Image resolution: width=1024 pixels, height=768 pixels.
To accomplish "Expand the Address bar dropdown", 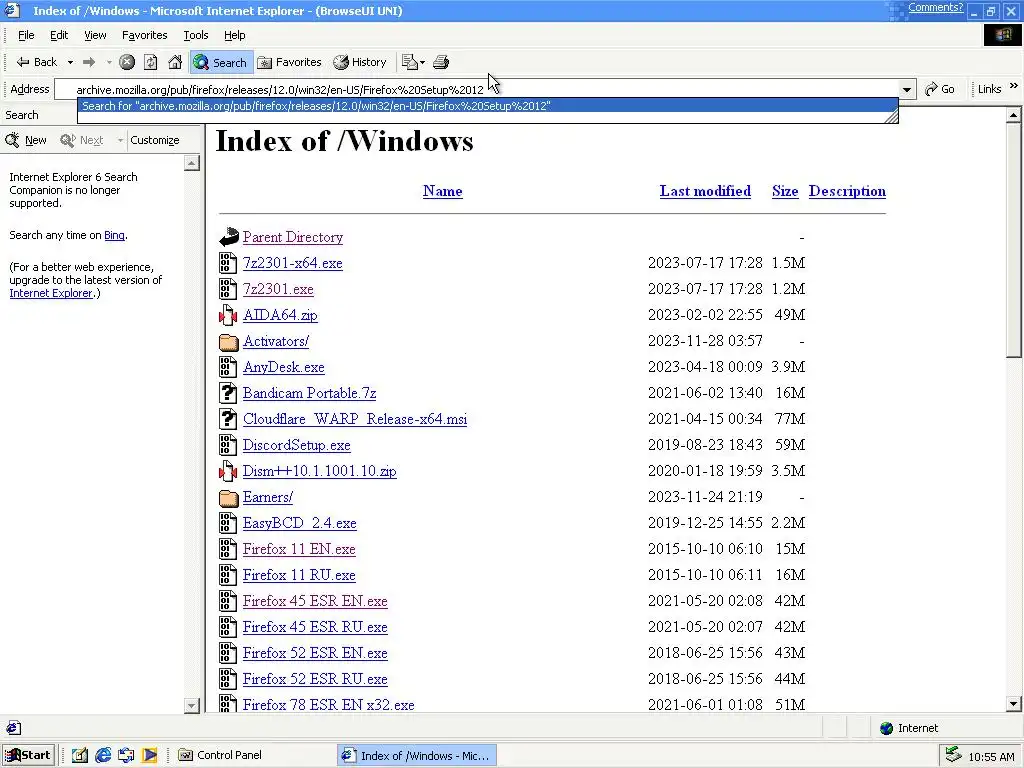I will coord(906,89).
